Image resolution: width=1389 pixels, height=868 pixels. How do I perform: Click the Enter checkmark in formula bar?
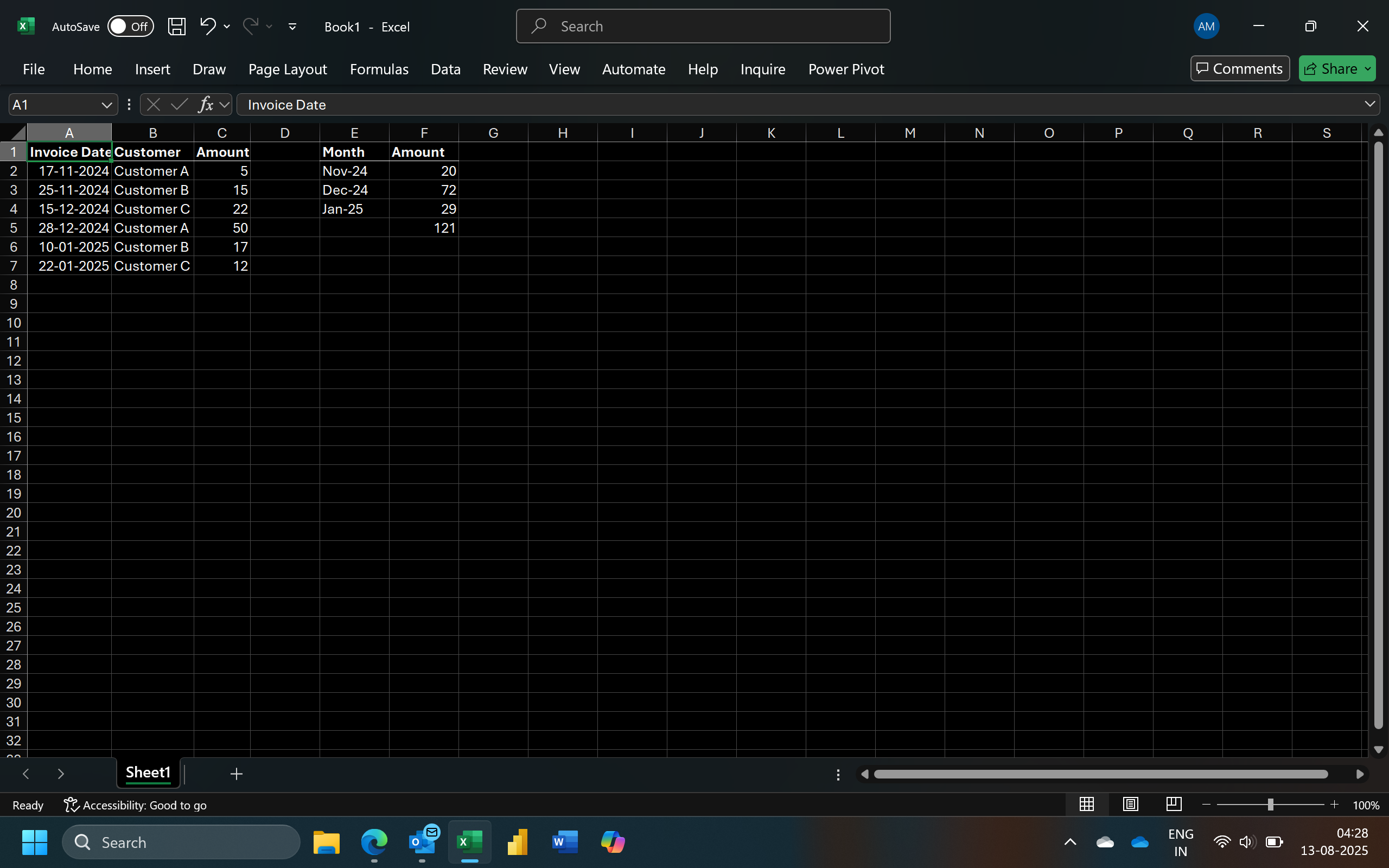(179, 105)
